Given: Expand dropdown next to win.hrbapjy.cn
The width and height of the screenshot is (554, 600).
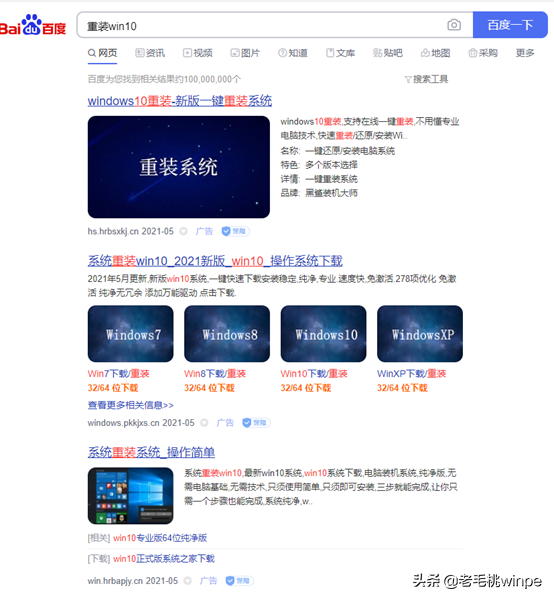Looking at the screenshot, I should pos(187,581).
